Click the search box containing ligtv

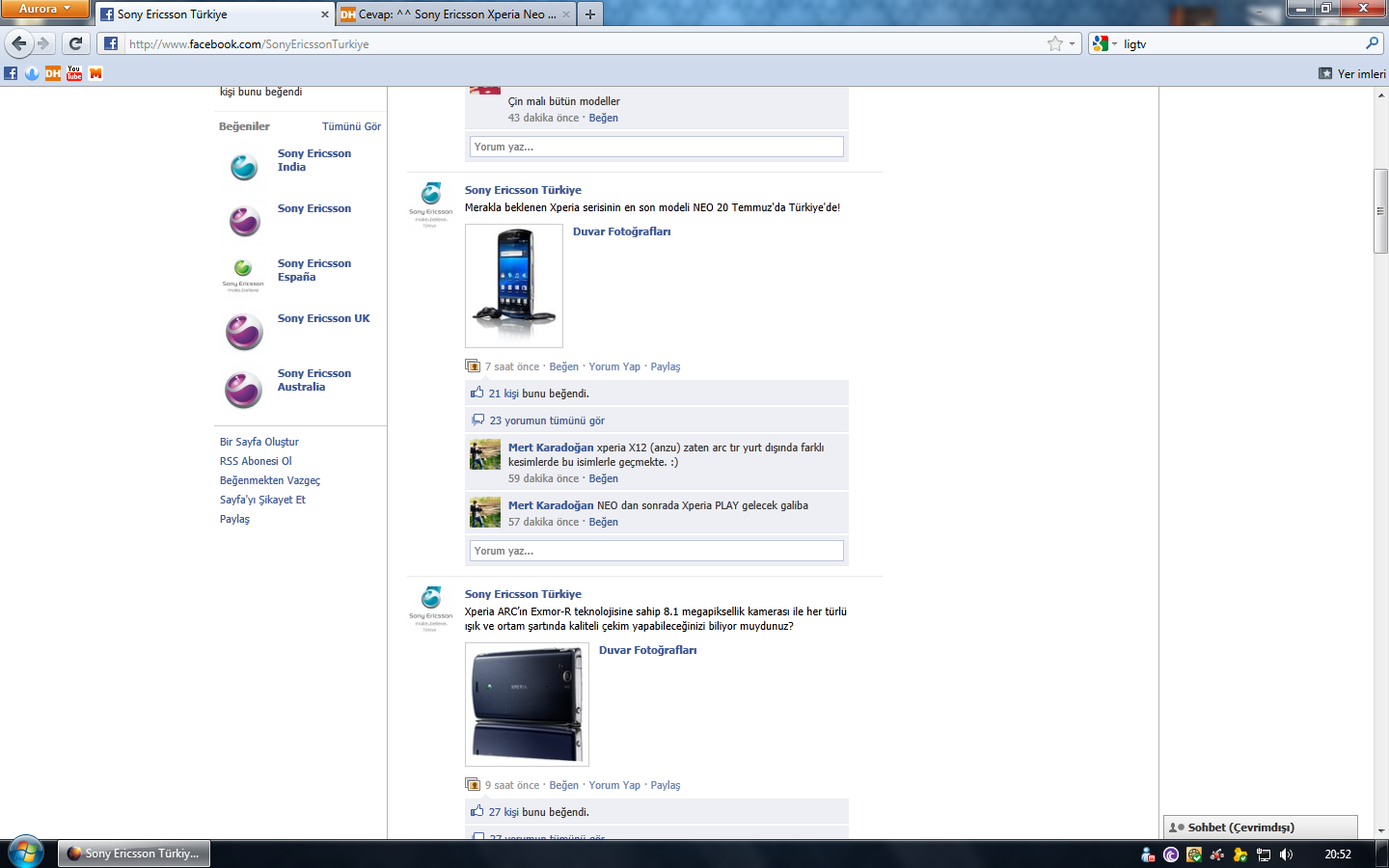(x=1241, y=44)
